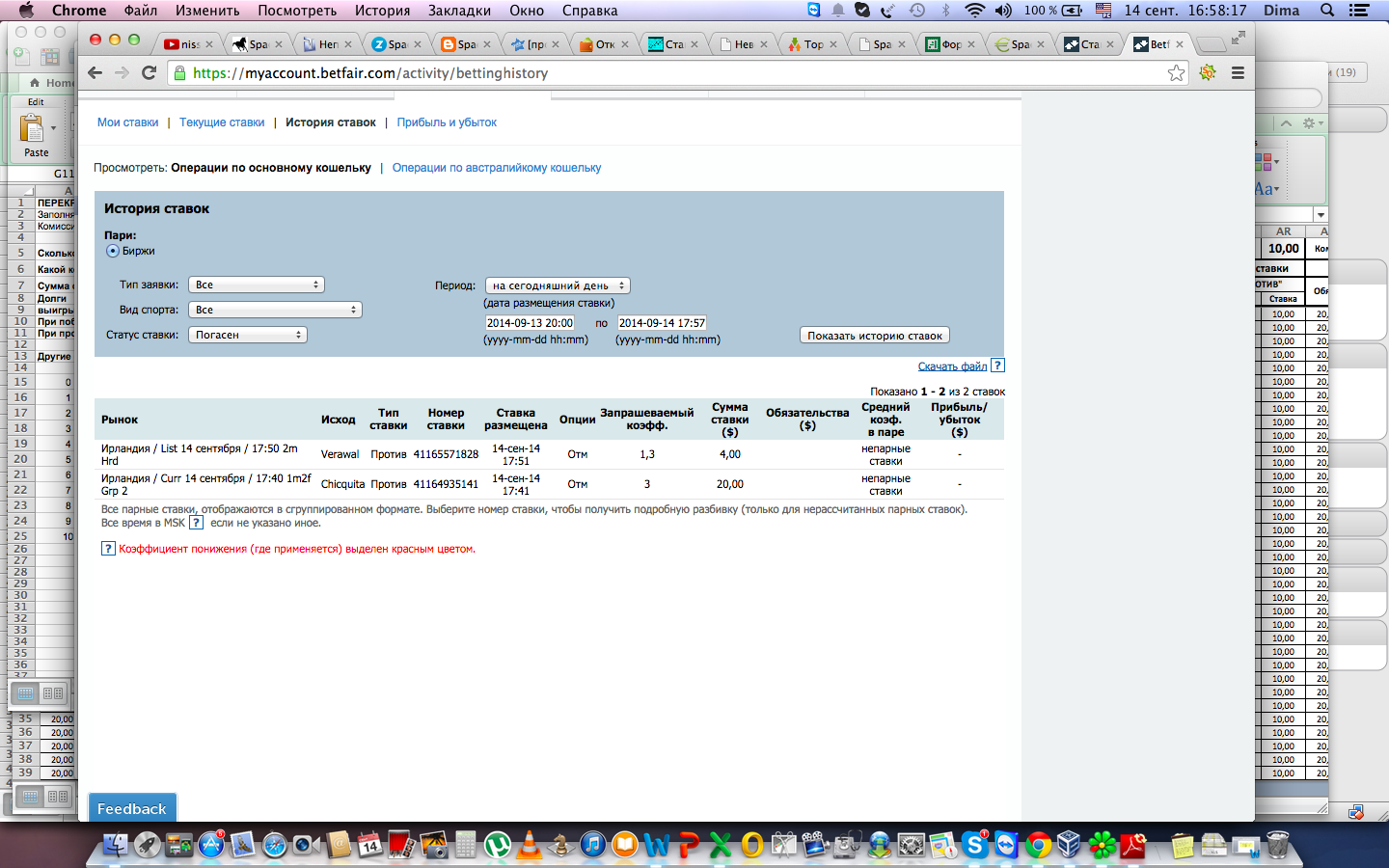Open the Прибыль и убыток link
The image size is (1389, 868).
(x=447, y=122)
